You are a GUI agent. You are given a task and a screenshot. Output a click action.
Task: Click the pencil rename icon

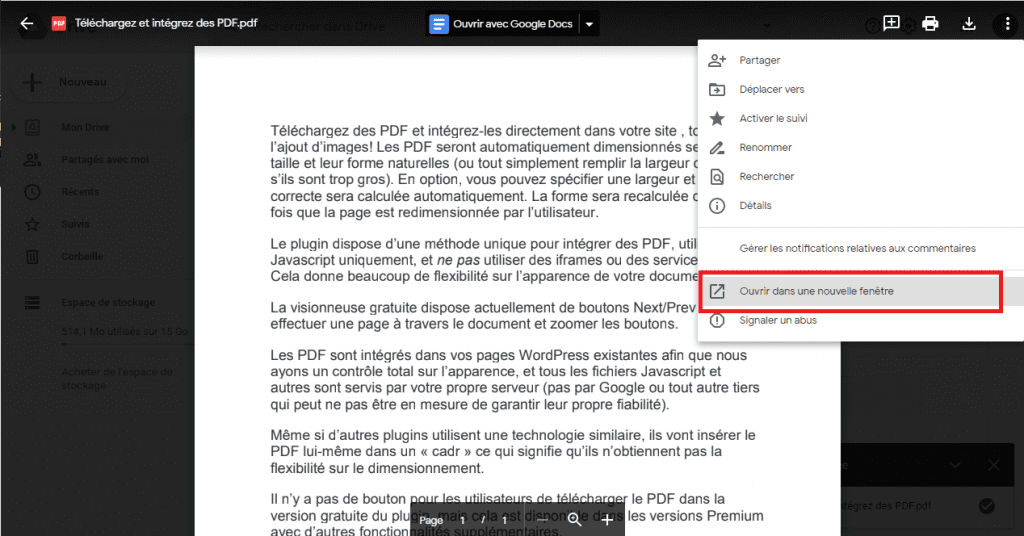717,148
